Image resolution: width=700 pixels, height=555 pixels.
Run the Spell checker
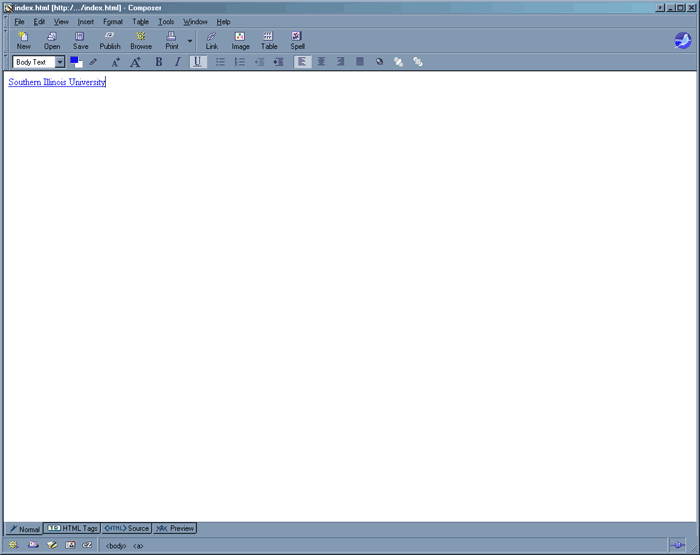[x=297, y=40]
